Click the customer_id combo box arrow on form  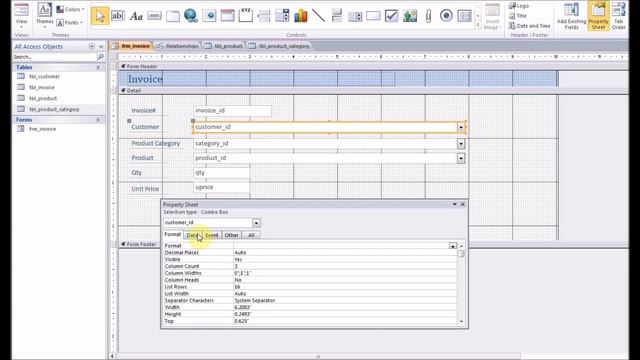pos(461,127)
